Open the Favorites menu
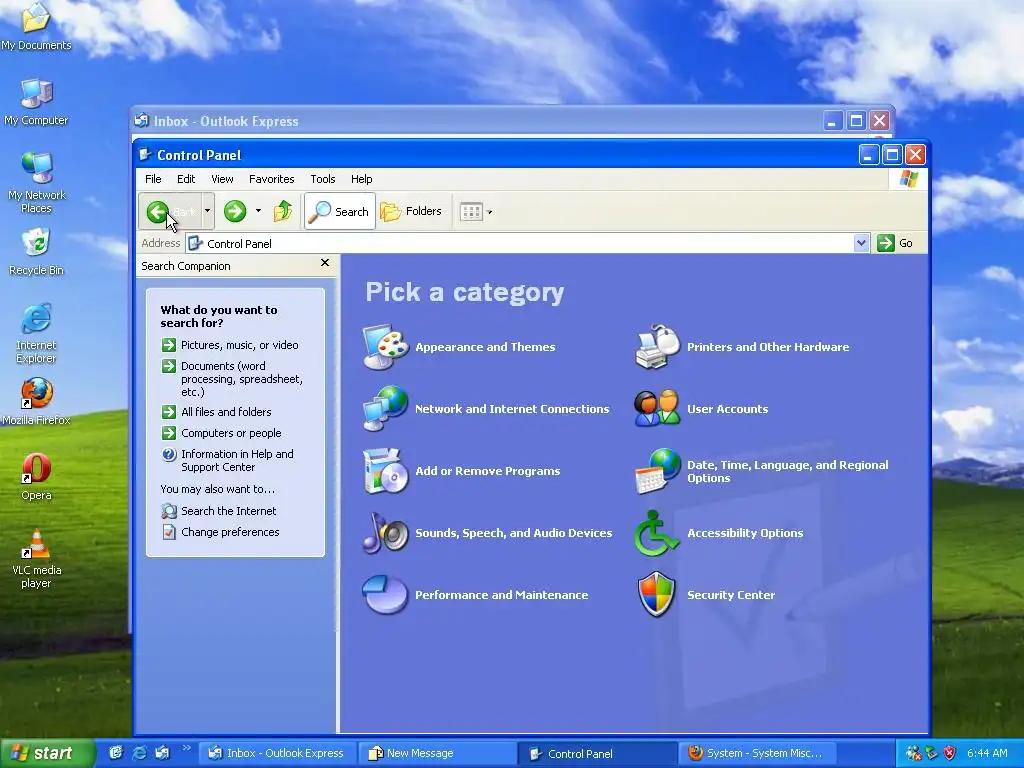 pyautogui.click(x=272, y=179)
